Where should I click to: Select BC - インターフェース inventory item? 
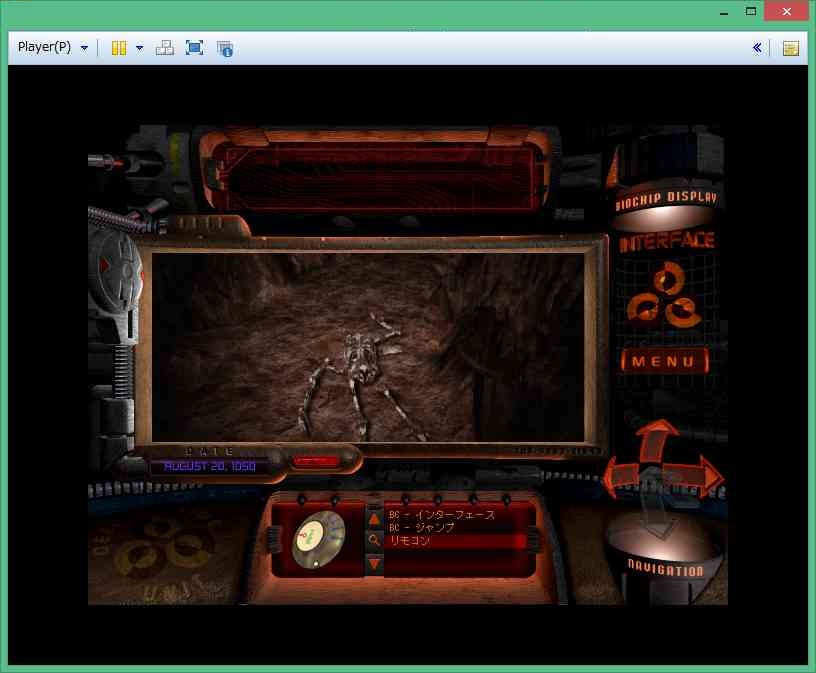[441, 515]
